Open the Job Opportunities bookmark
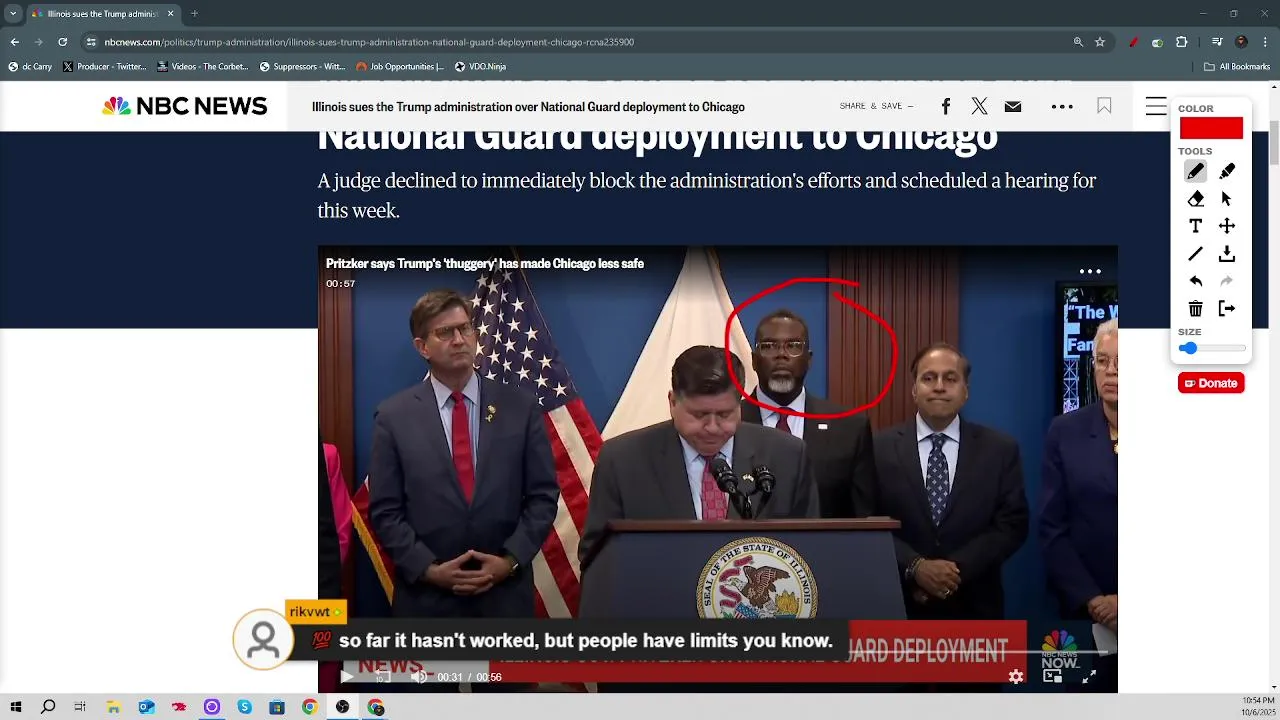The height and width of the screenshot is (720, 1280). [400, 67]
